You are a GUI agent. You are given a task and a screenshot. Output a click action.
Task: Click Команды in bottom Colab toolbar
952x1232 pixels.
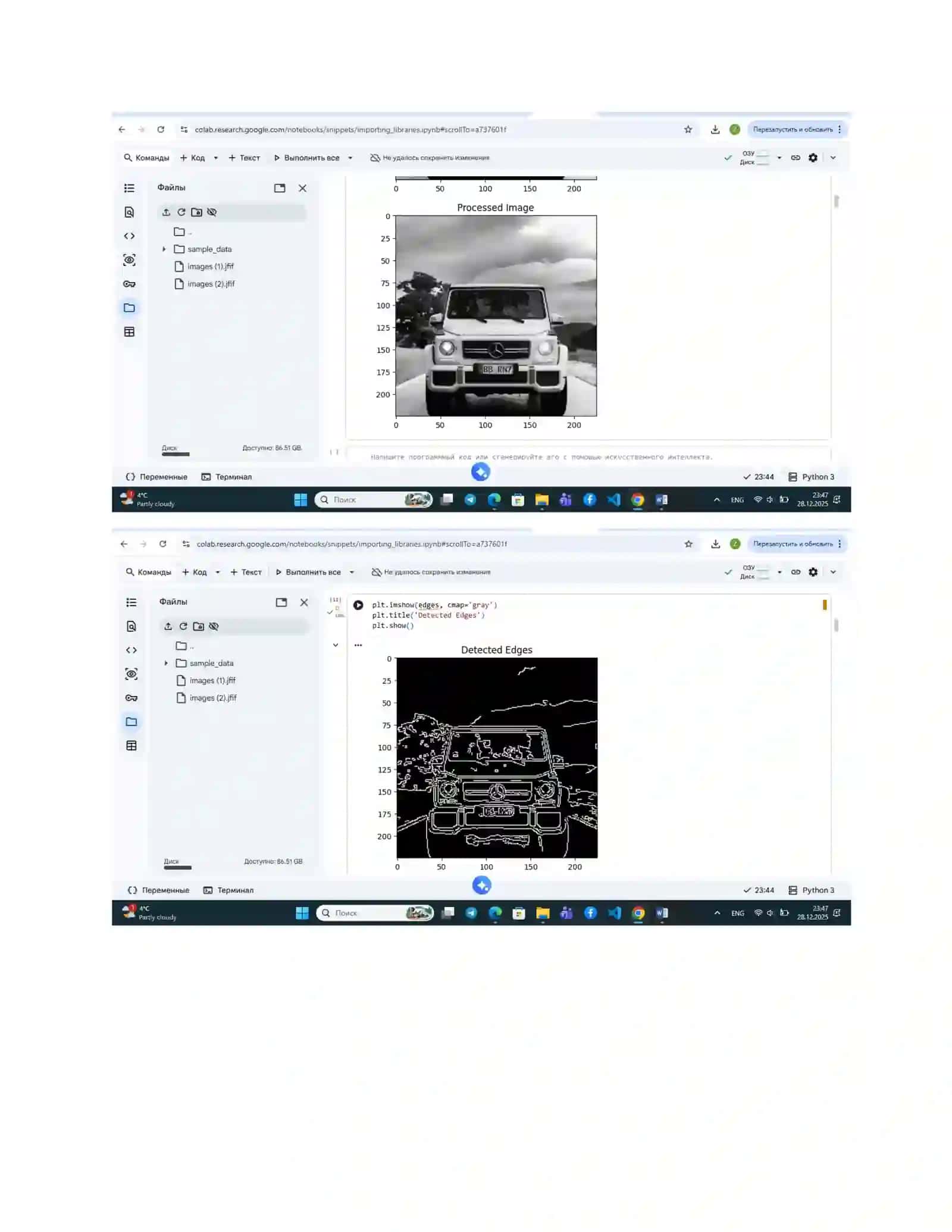tap(148, 572)
